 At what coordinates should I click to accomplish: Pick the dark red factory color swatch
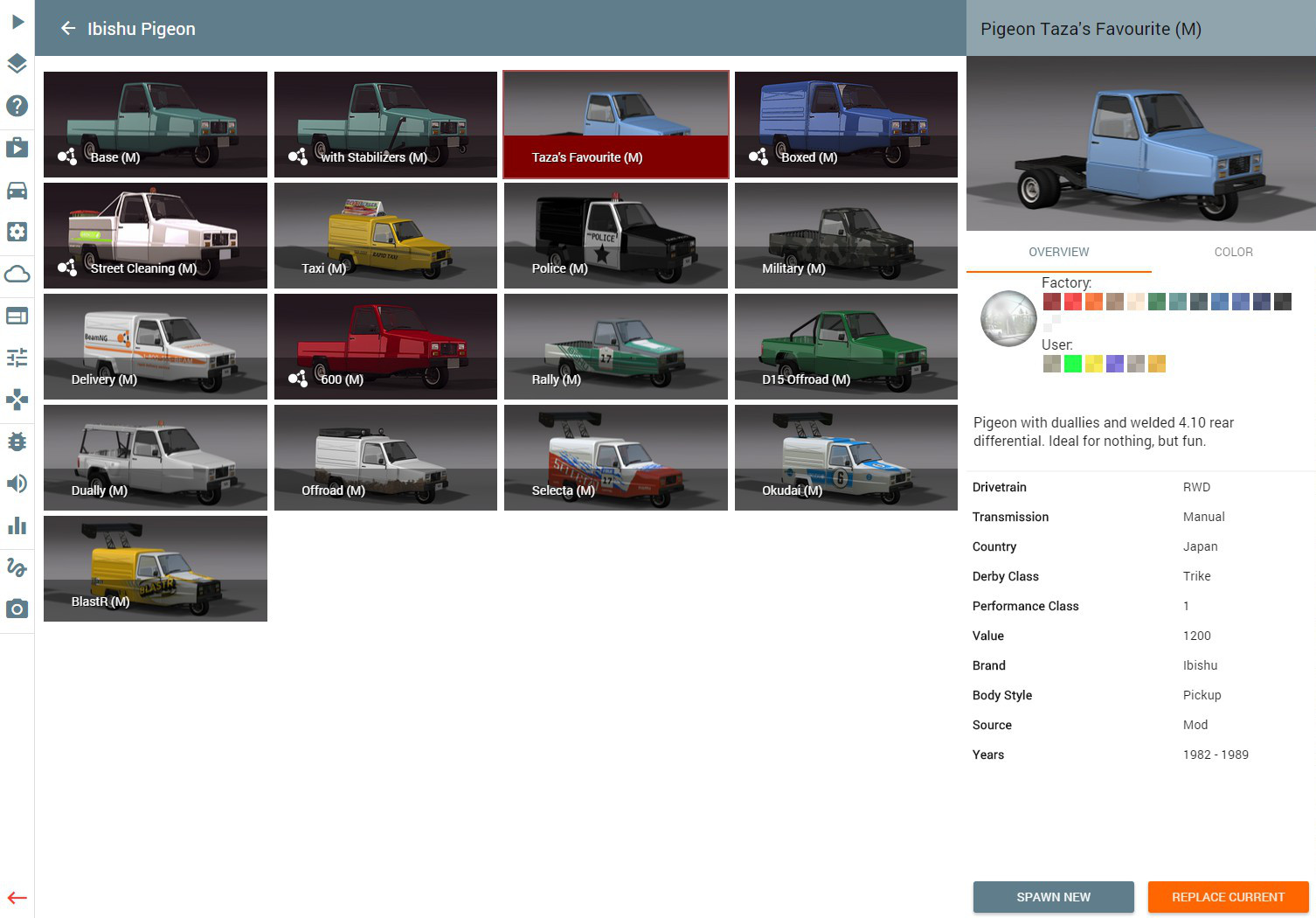1052,302
